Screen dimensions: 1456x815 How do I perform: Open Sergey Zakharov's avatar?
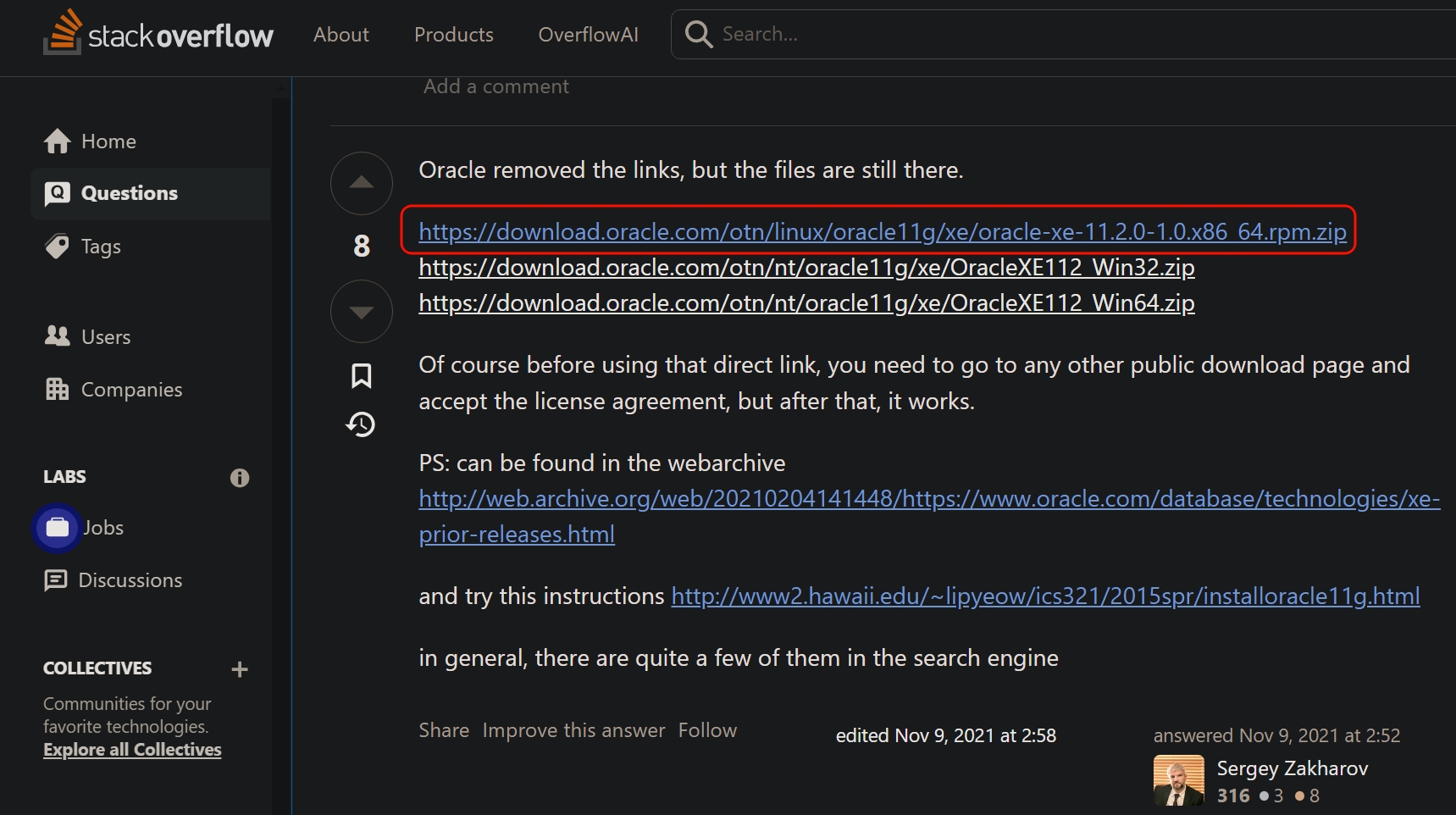(x=1179, y=780)
